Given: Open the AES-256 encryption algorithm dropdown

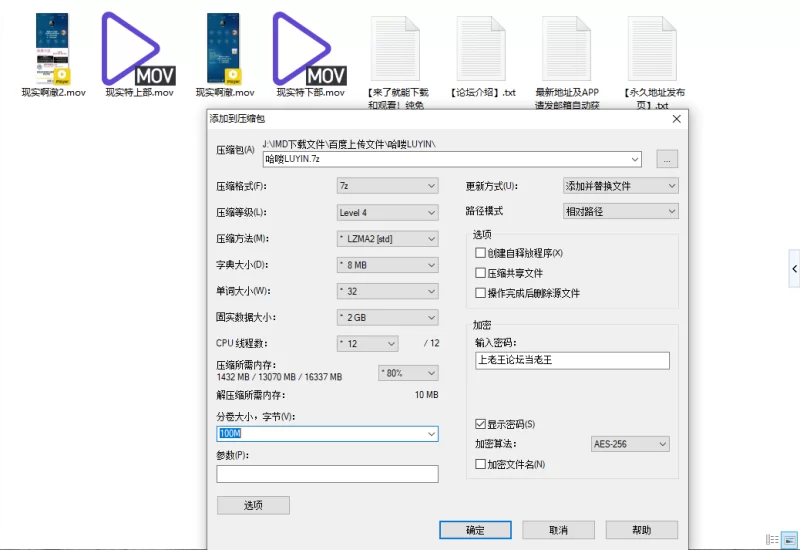Looking at the screenshot, I should (x=629, y=444).
